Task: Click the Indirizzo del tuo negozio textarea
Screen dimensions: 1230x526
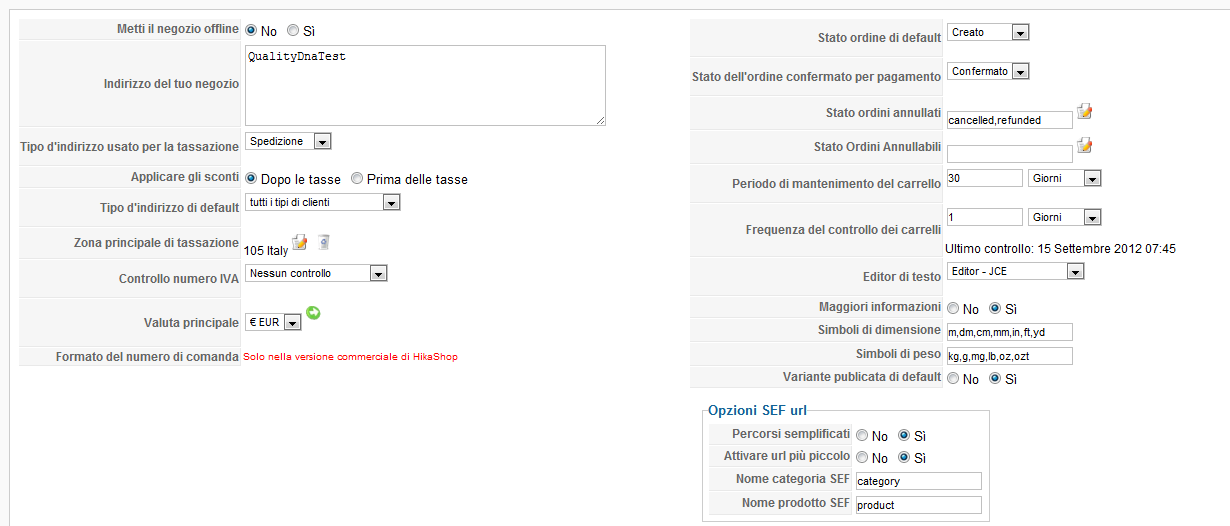Action: click(425, 85)
